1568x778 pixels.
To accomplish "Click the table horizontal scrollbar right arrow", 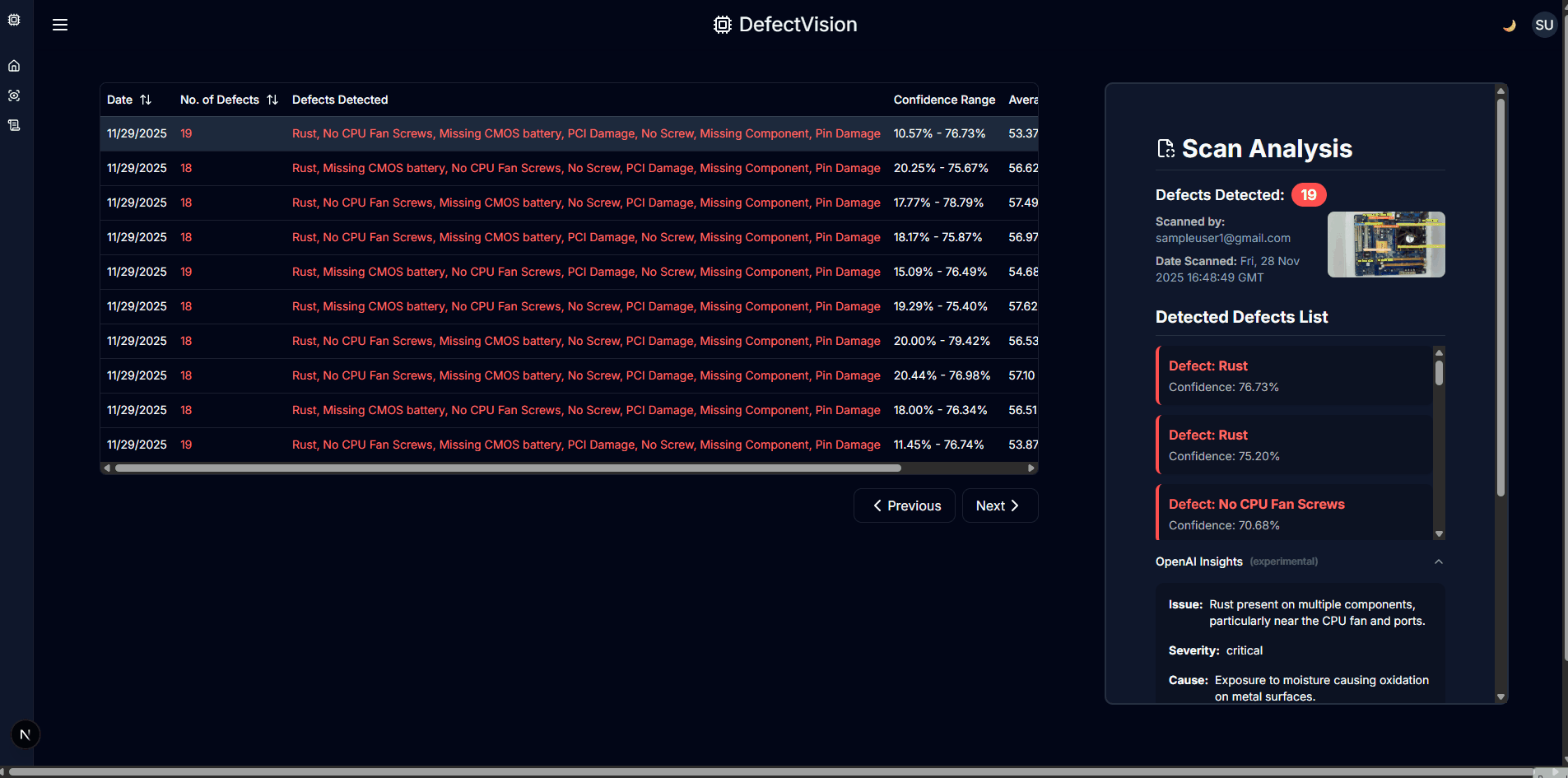I will 1031,468.
